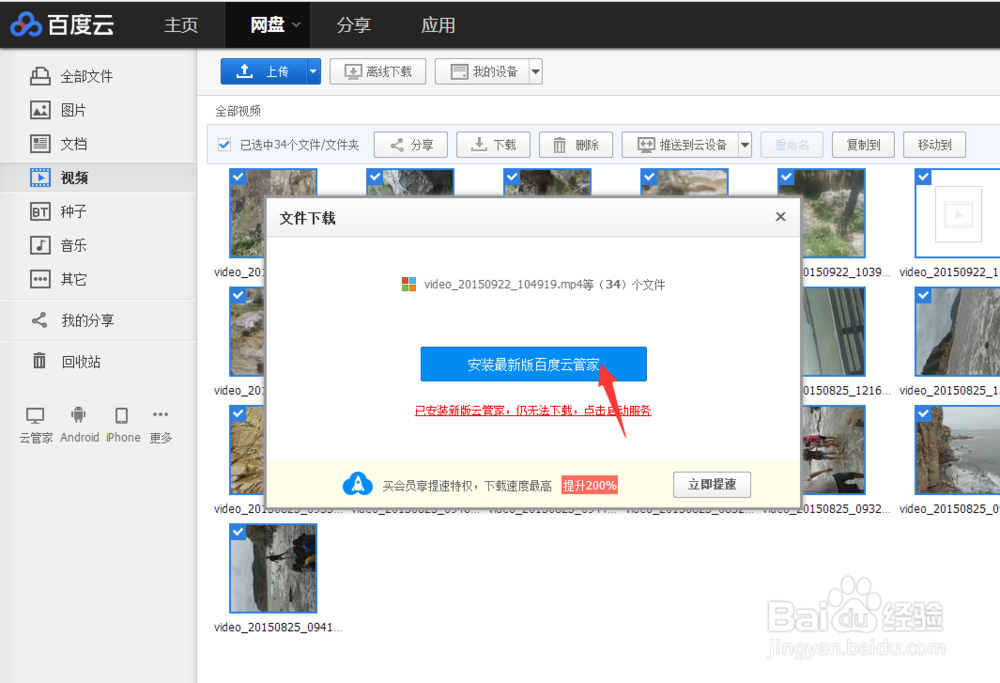Click the 重命名 rename button
Image resolution: width=1000 pixels, height=683 pixels.
(792, 145)
